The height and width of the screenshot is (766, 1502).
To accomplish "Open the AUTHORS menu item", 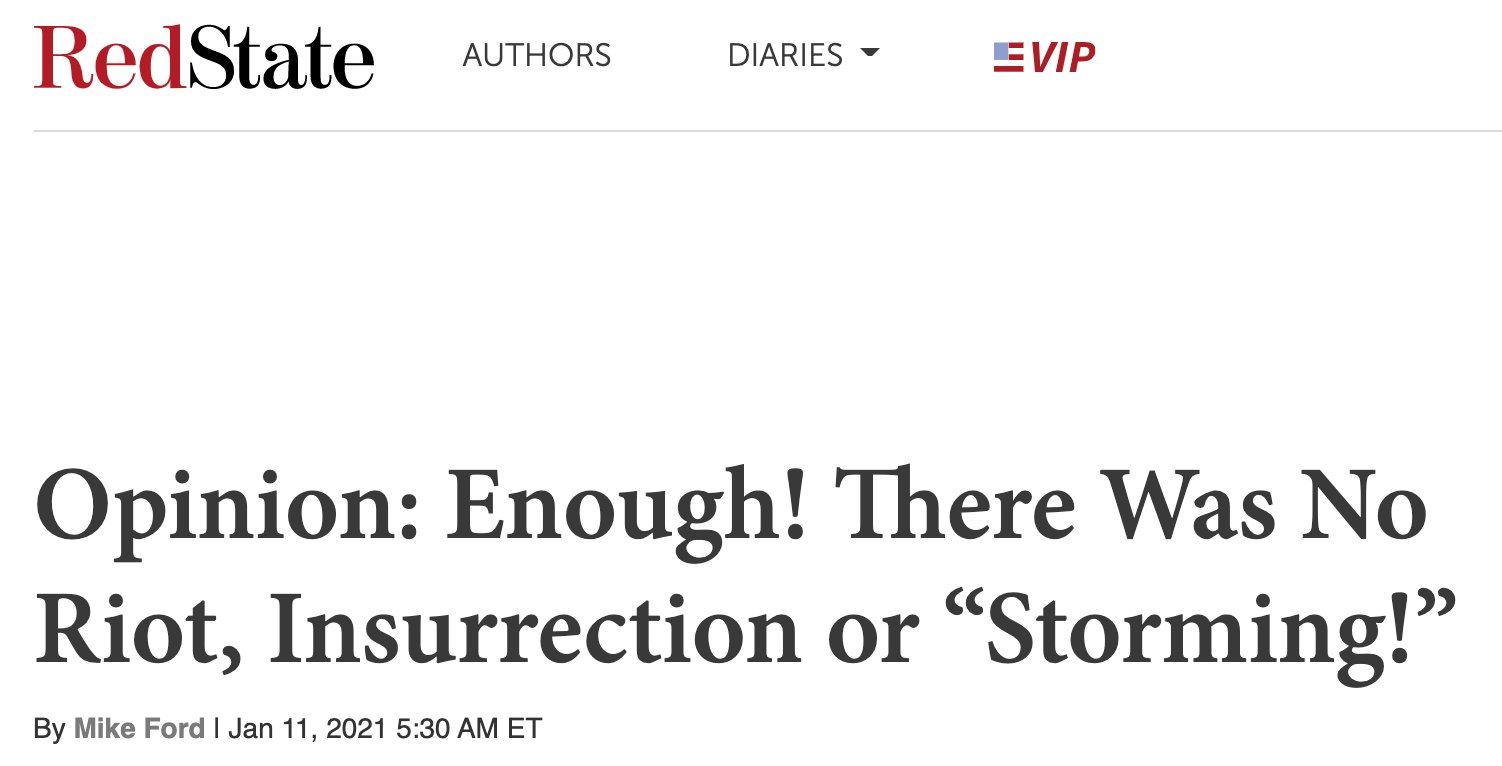I will [537, 56].
